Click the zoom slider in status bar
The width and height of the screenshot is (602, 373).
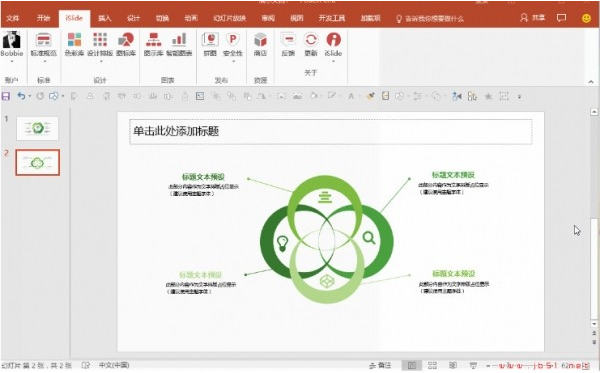coord(523,366)
